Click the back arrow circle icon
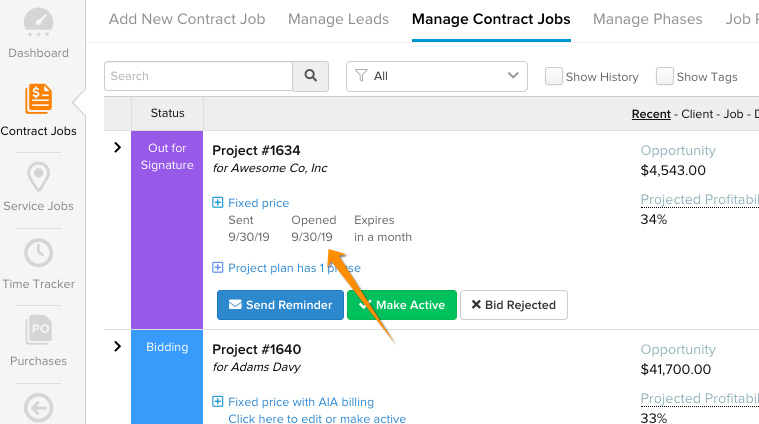The height and width of the screenshot is (424, 759). tap(38, 408)
